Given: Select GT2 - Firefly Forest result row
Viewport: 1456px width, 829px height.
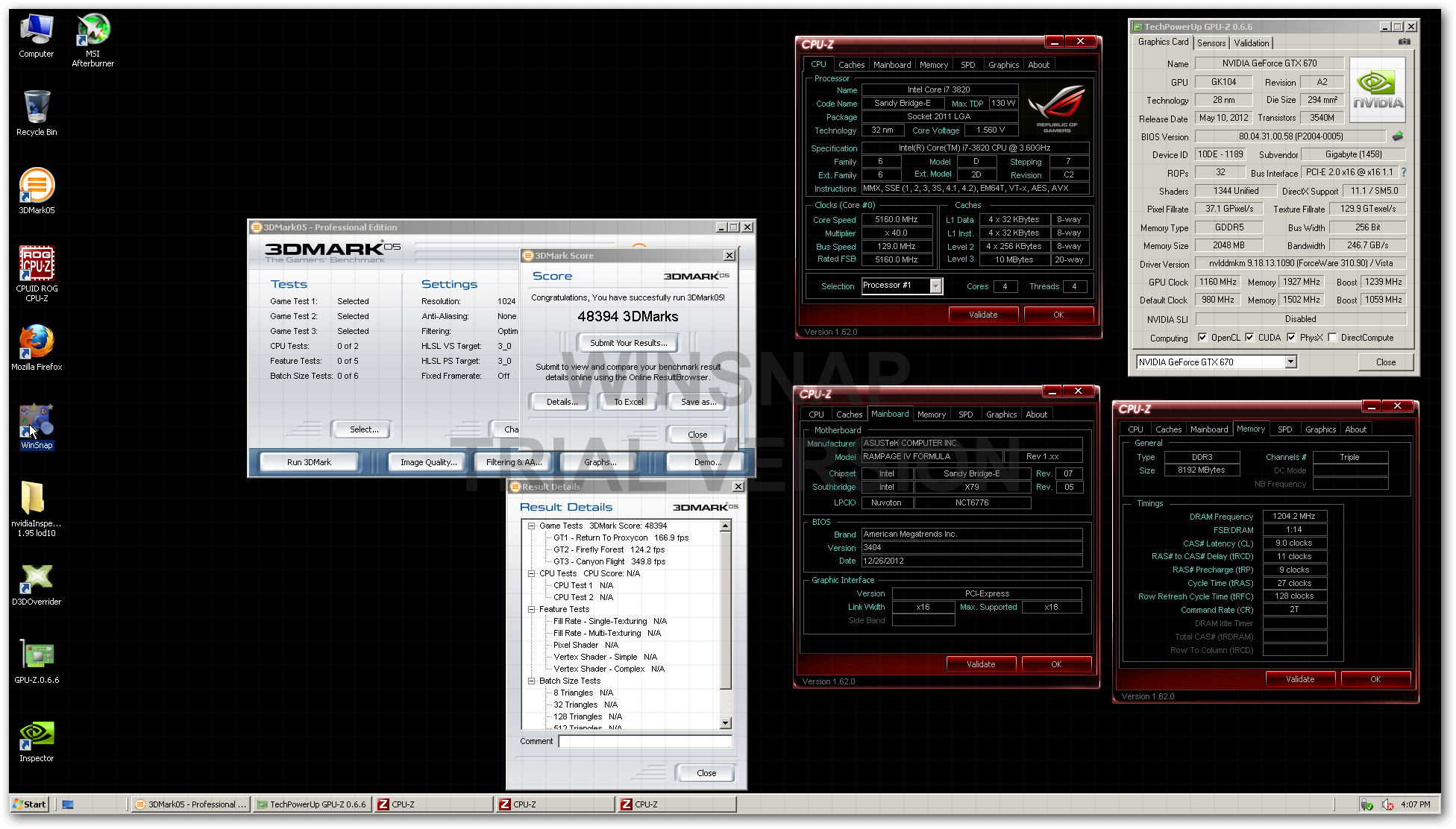Looking at the screenshot, I should tap(609, 550).
